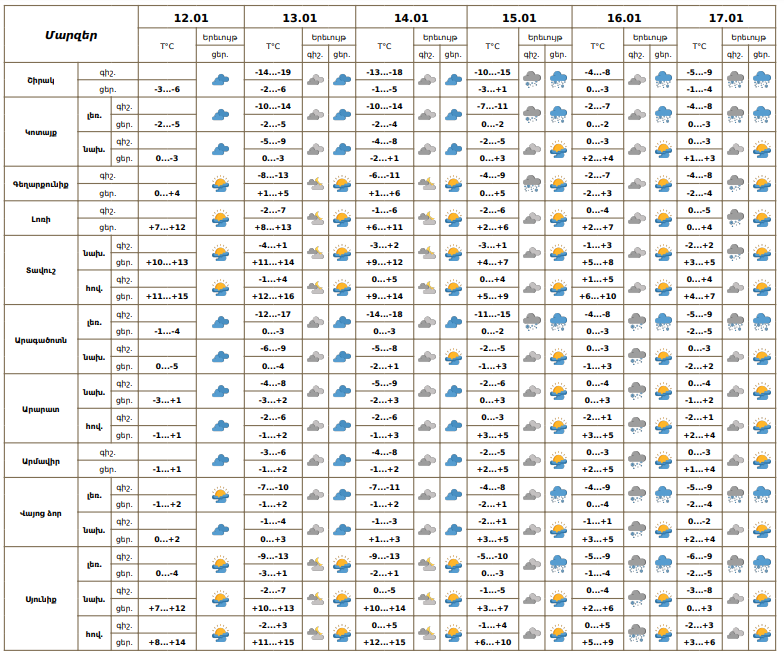Click Գեղարքունիք partly sunny icon for 12.01
The width and height of the screenshot is (784, 657).
pos(220,184)
